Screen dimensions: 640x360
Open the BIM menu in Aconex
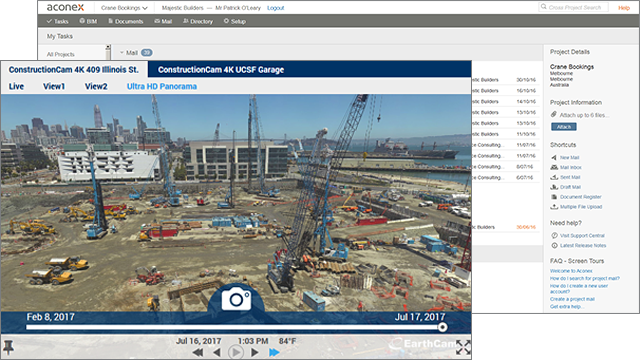tap(88, 21)
